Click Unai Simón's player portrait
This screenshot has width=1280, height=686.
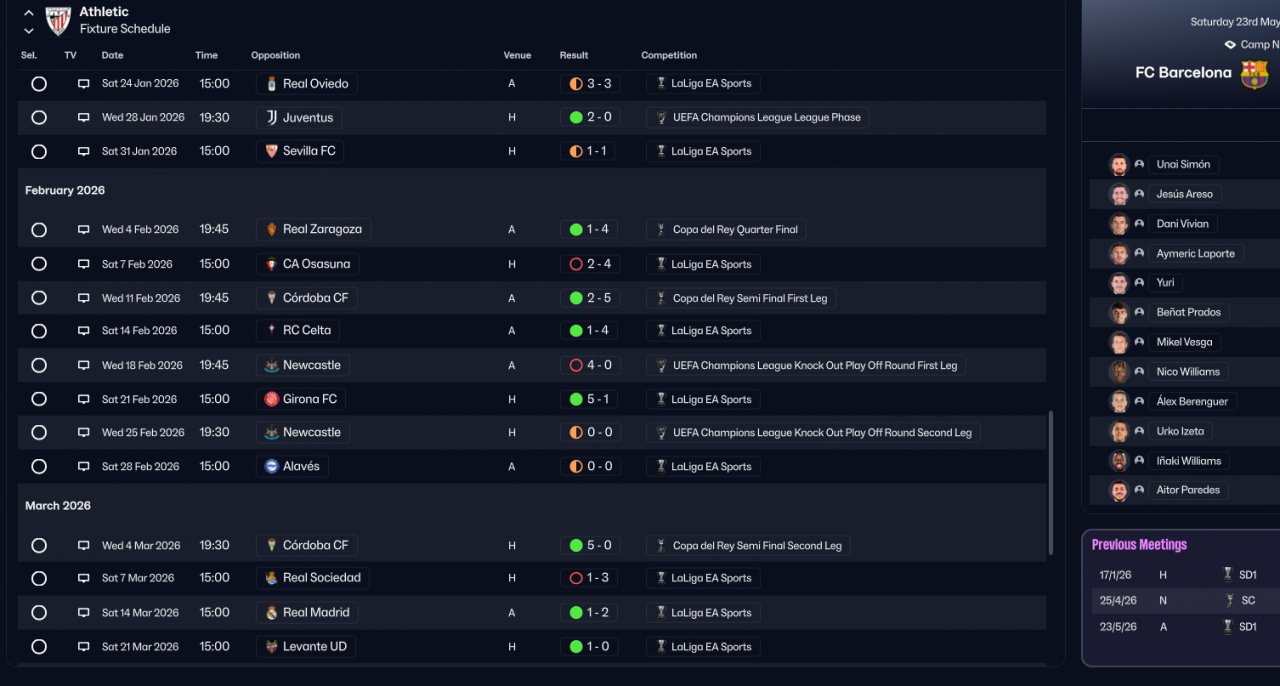[x=1119, y=165]
